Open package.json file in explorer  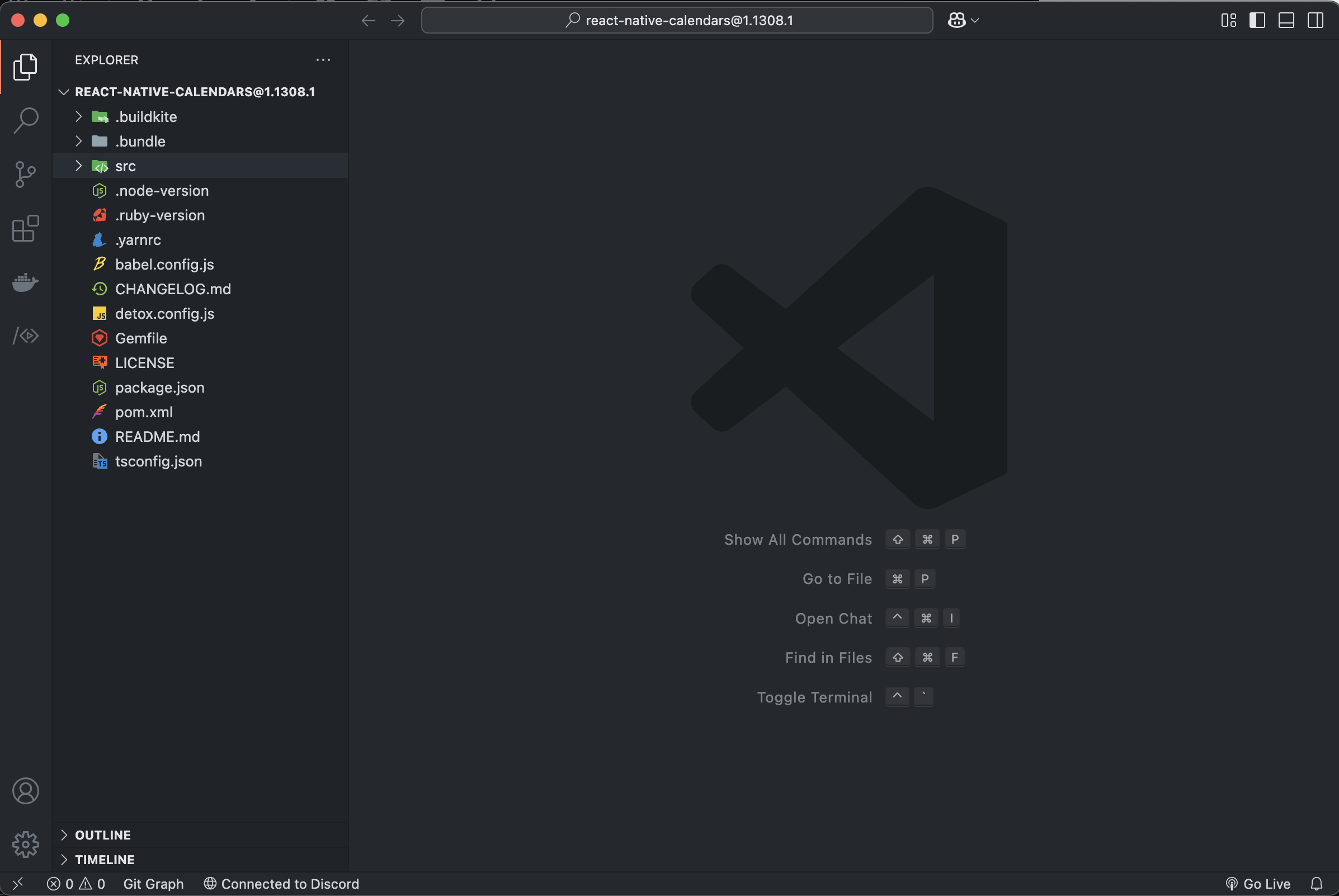(159, 388)
